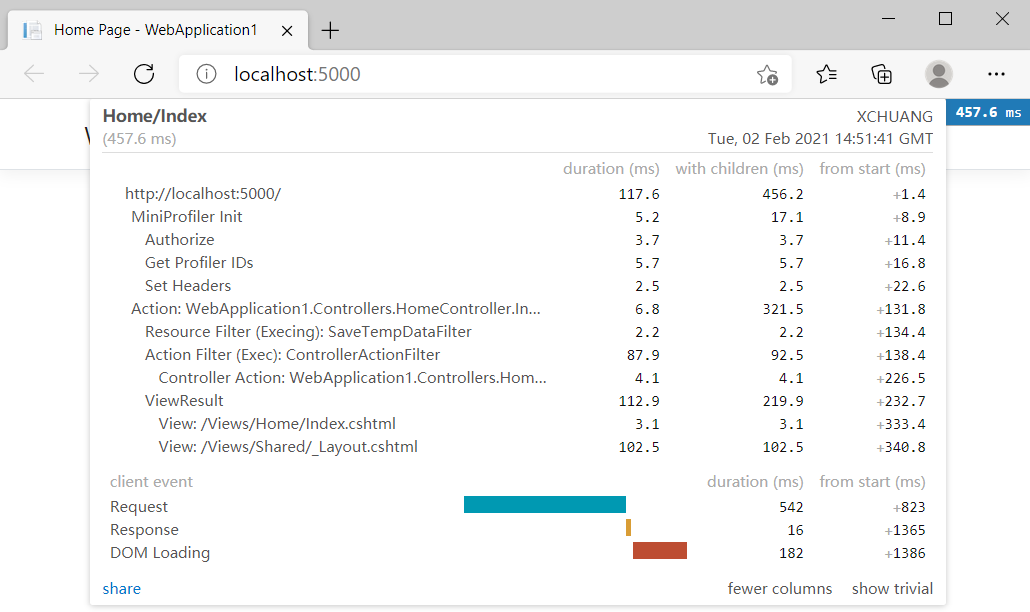This screenshot has height=612, width=1030.
Task: Toggle show trivial timings
Action: 892,588
